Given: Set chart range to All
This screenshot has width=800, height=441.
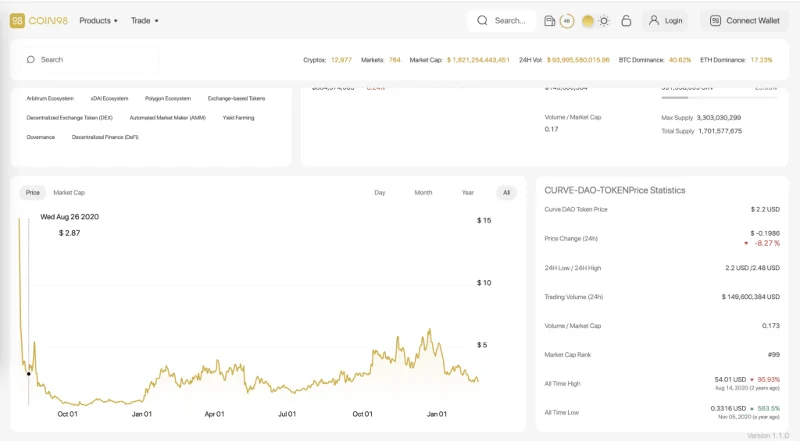Looking at the screenshot, I should coord(506,192).
